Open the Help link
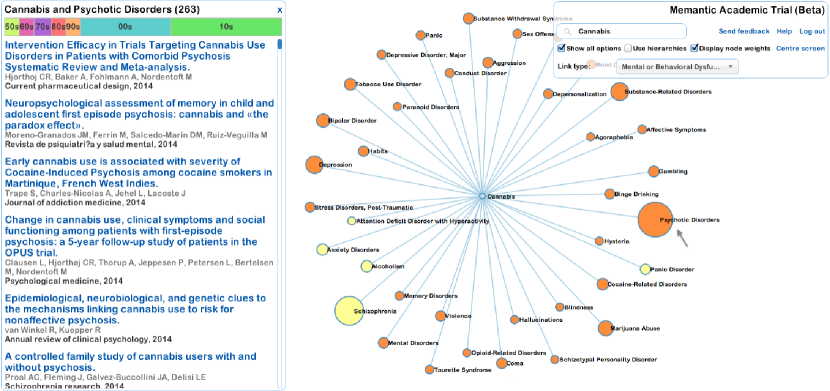The image size is (830, 391). [784, 31]
